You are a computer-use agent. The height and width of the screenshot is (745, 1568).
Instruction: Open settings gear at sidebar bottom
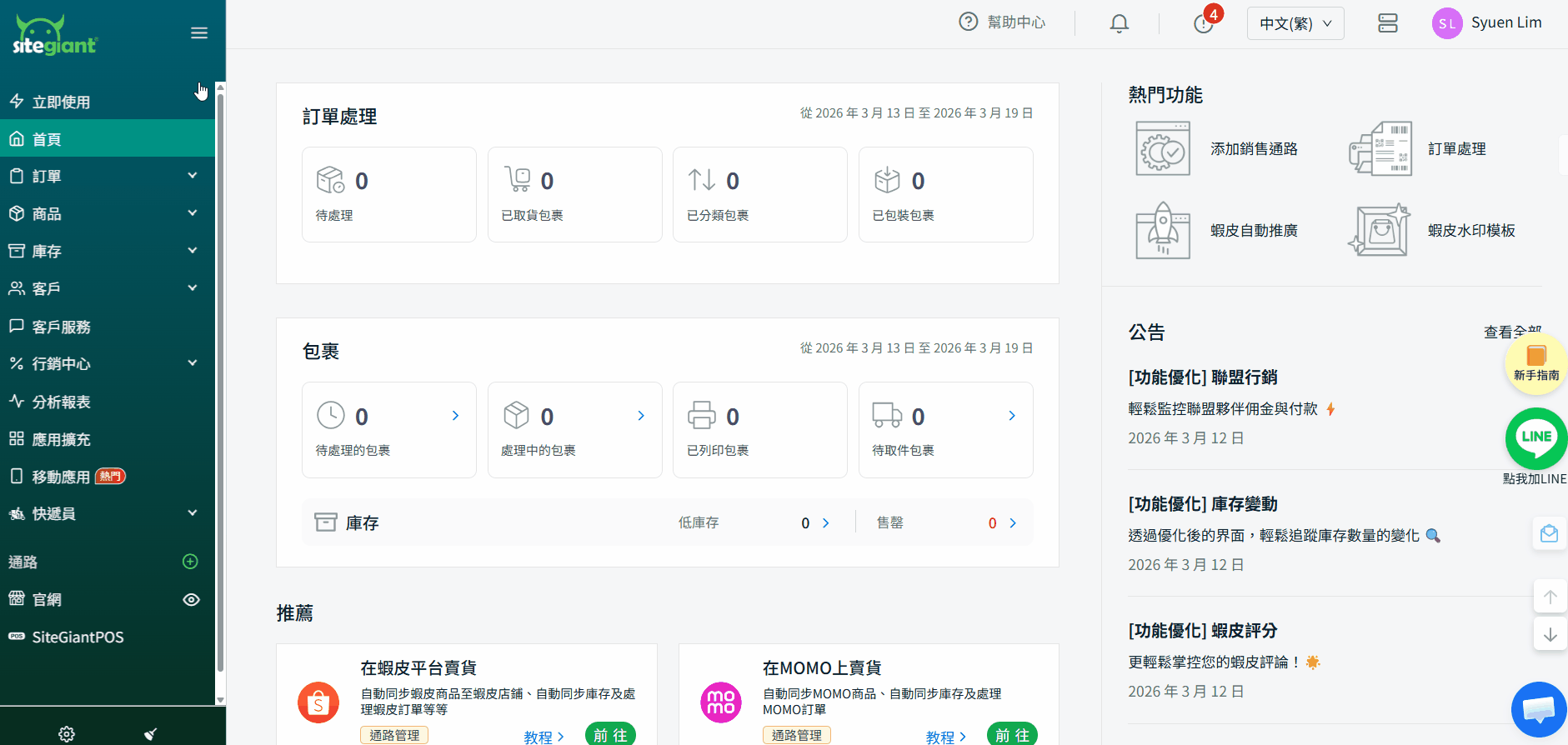pyautogui.click(x=67, y=733)
